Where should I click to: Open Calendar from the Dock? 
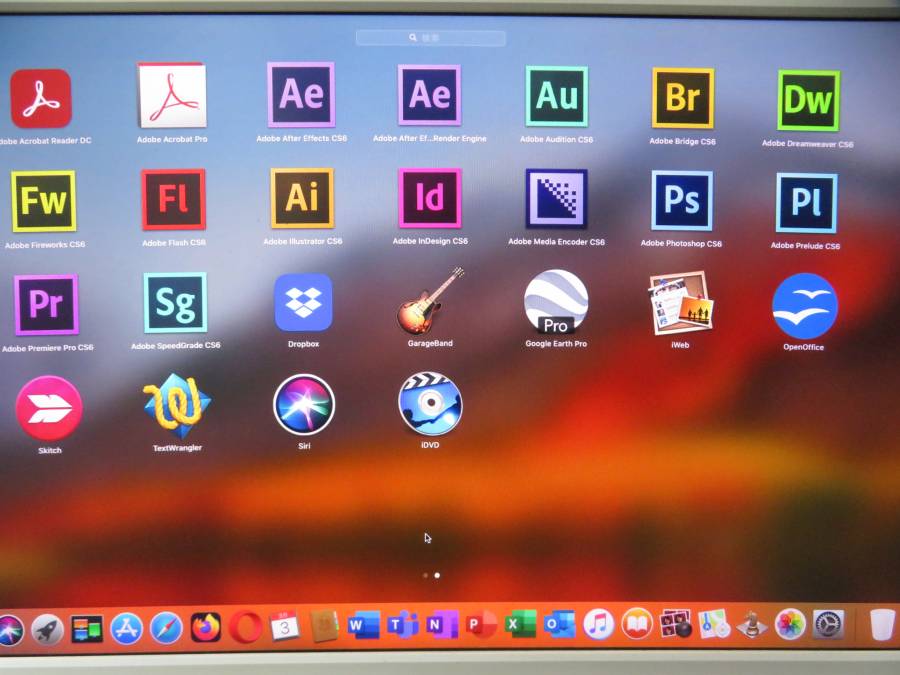pos(285,626)
